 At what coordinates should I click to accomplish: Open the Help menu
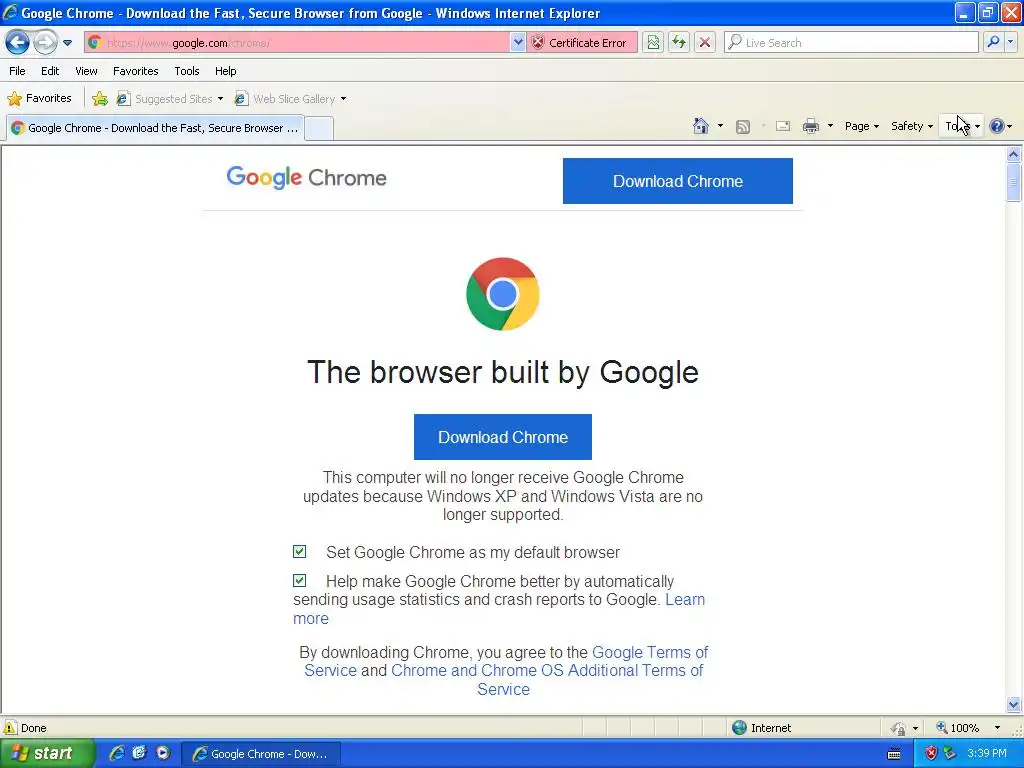[226, 71]
